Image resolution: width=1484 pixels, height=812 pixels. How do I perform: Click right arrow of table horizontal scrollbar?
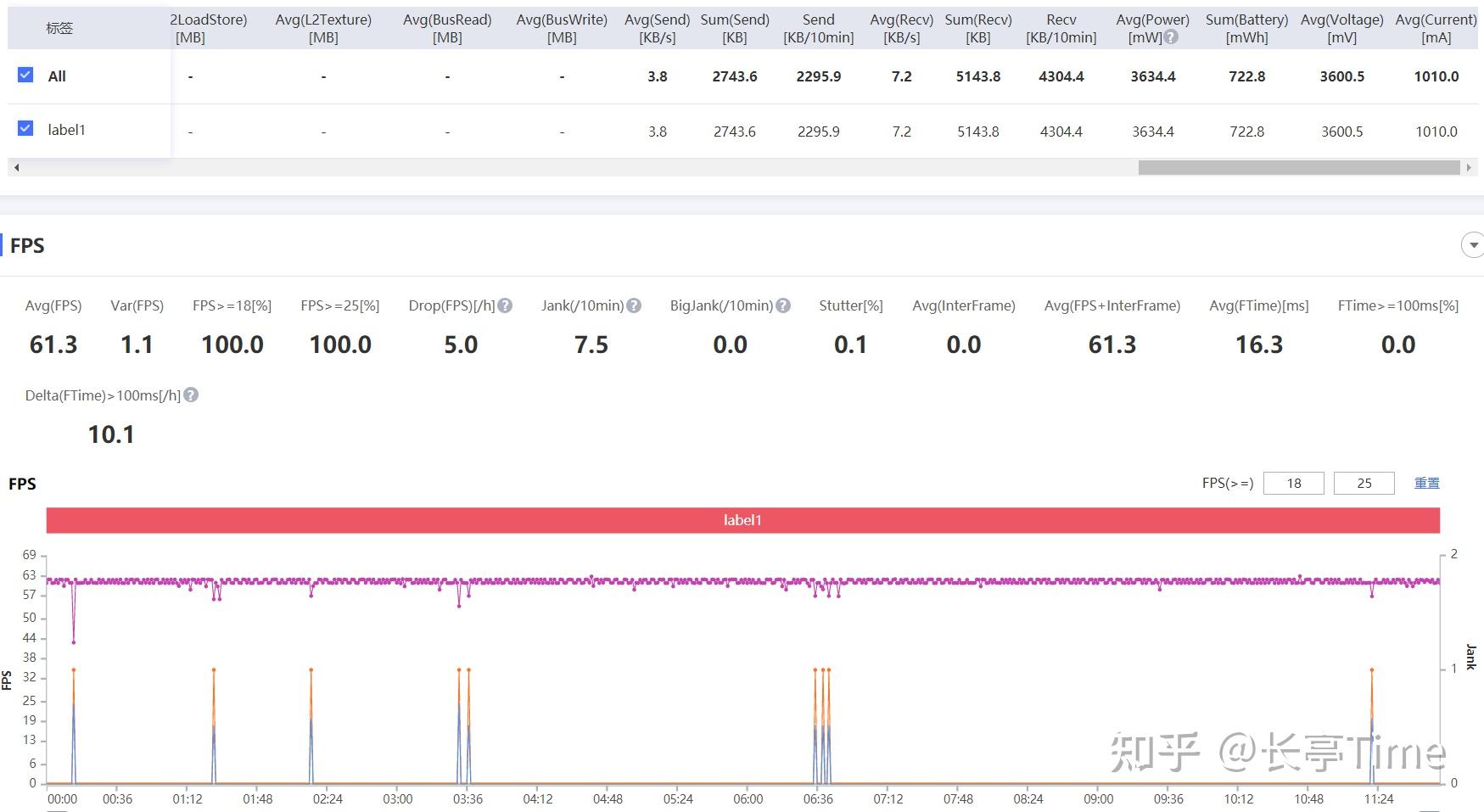pyautogui.click(x=1469, y=168)
